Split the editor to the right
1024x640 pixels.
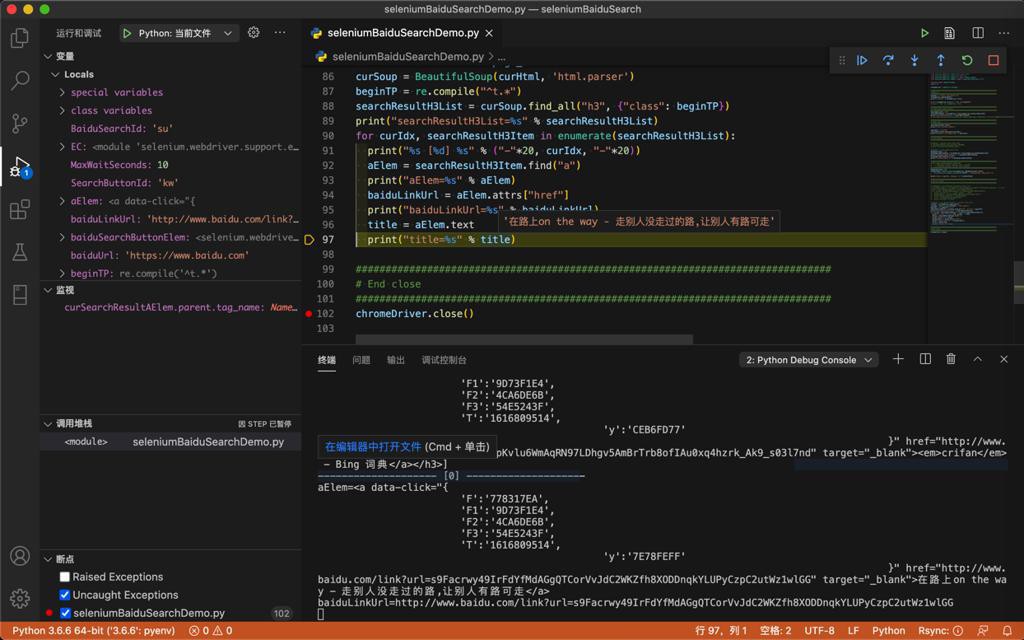pyautogui.click(x=978, y=33)
